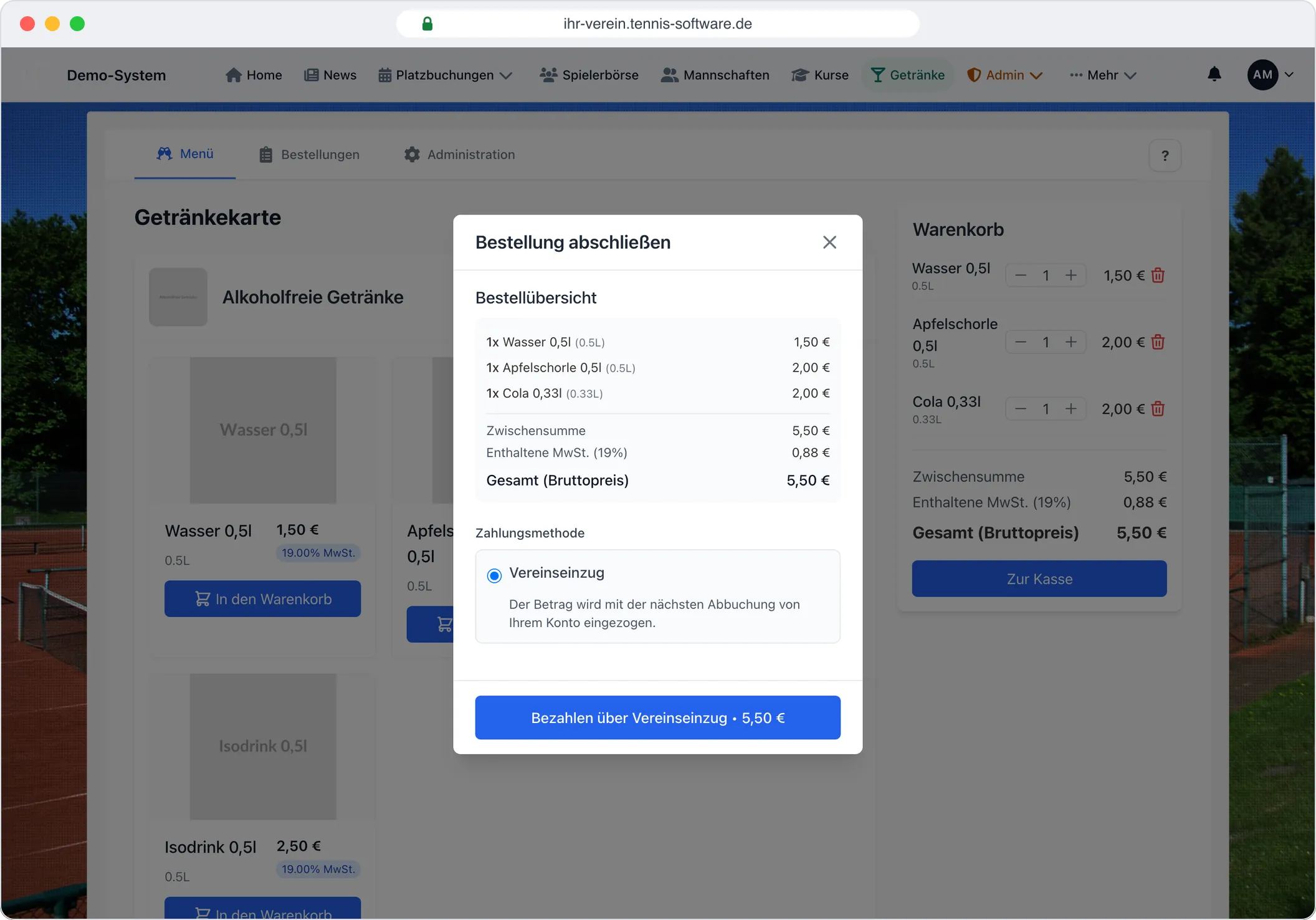The image size is (1316, 920).
Task: Switch to the Bestellungen tab
Action: pos(309,155)
